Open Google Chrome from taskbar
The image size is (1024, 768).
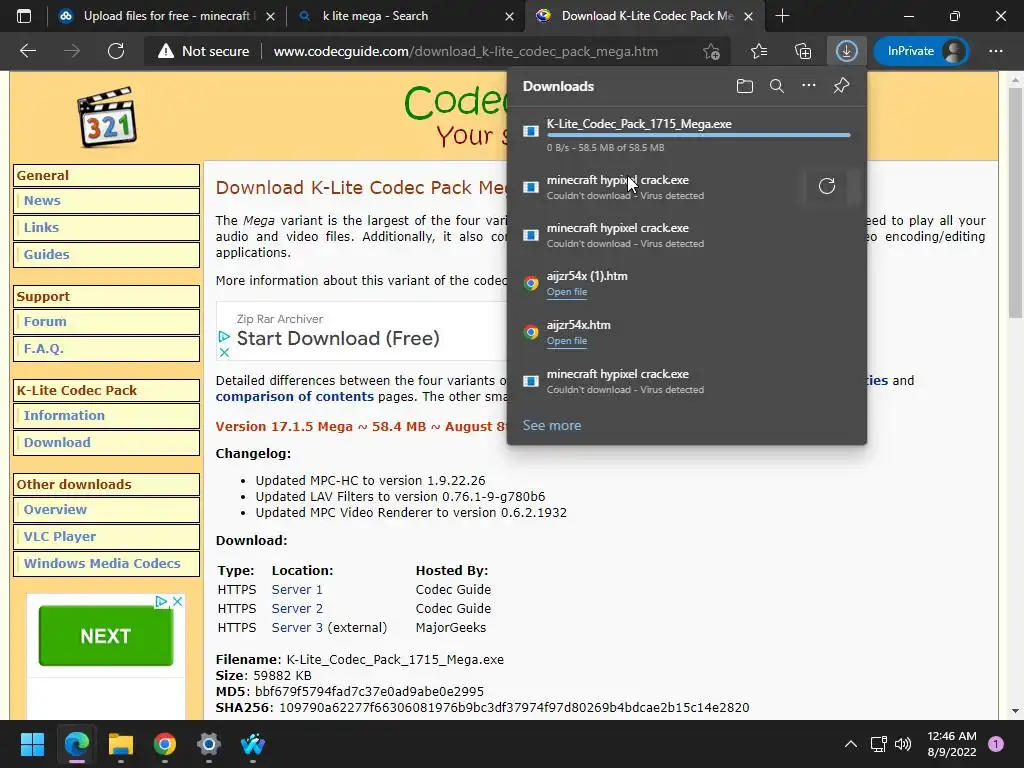click(x=165, y=744)
